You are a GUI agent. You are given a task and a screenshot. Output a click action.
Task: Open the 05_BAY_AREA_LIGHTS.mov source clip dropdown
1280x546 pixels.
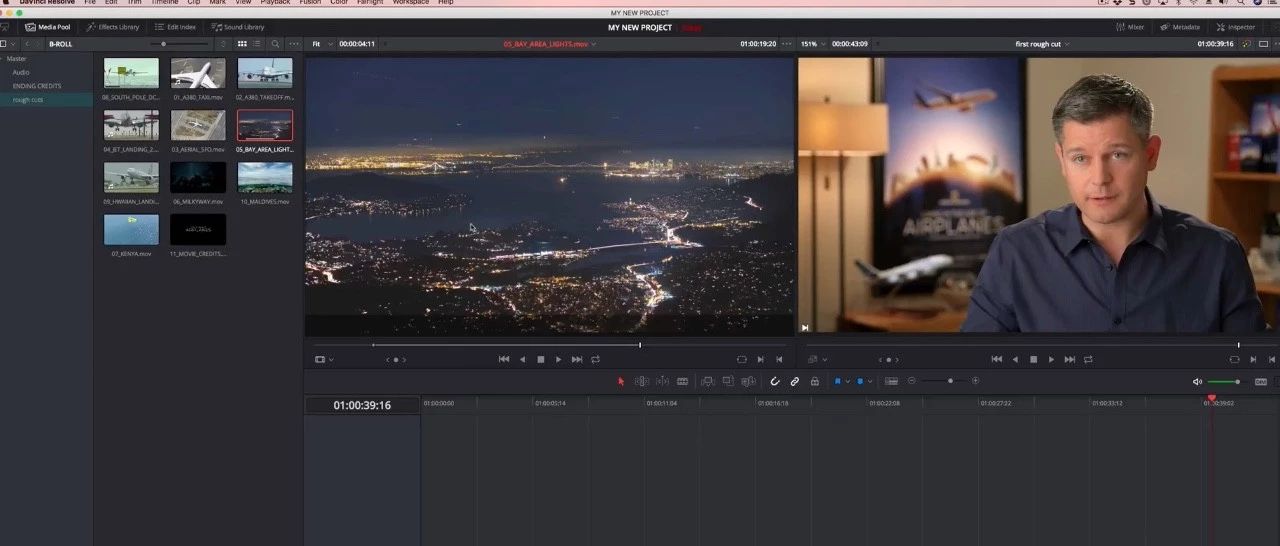[549, 44]
